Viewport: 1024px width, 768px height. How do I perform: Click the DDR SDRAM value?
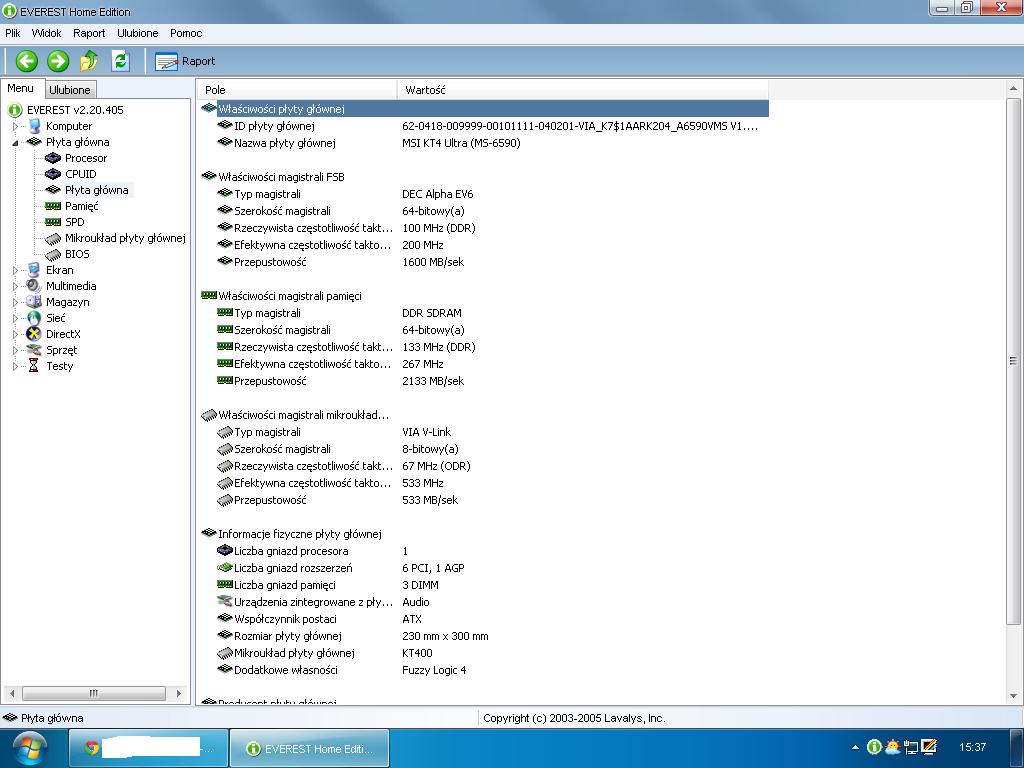pyautogui.click(x=432, y=313)
